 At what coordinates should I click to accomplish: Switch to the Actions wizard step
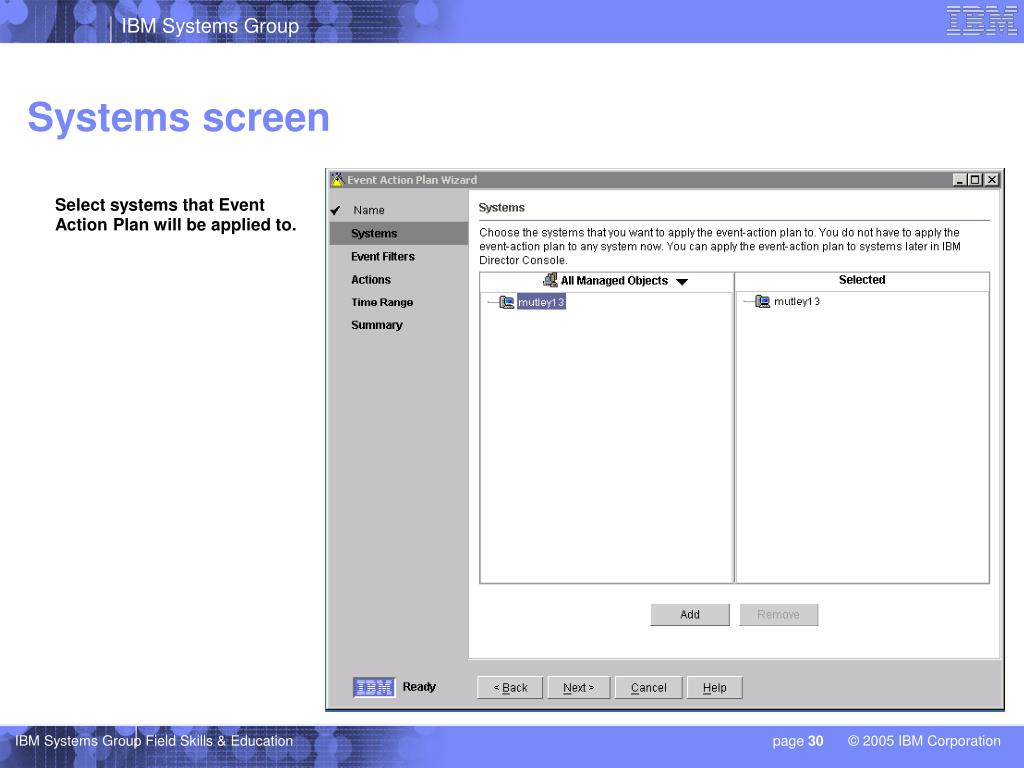point(371,280)
